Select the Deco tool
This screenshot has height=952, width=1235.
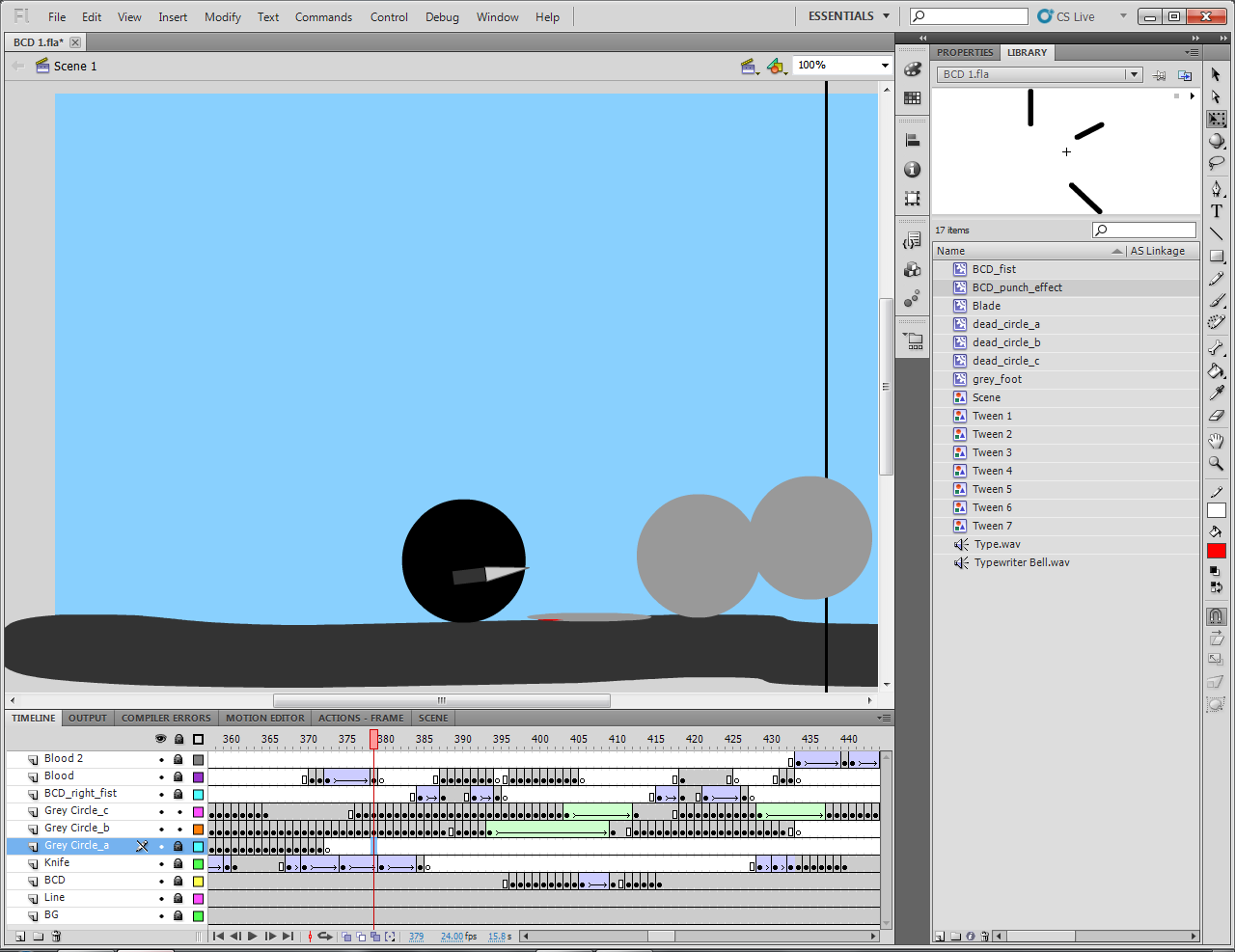click(x=1216, y=322)
